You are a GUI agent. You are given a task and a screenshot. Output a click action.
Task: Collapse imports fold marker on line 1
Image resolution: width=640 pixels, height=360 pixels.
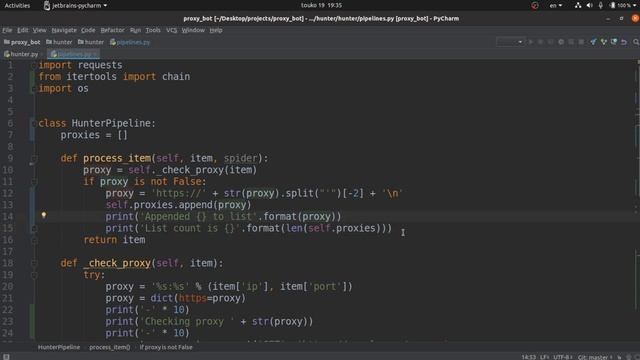[x=34, y=65]
